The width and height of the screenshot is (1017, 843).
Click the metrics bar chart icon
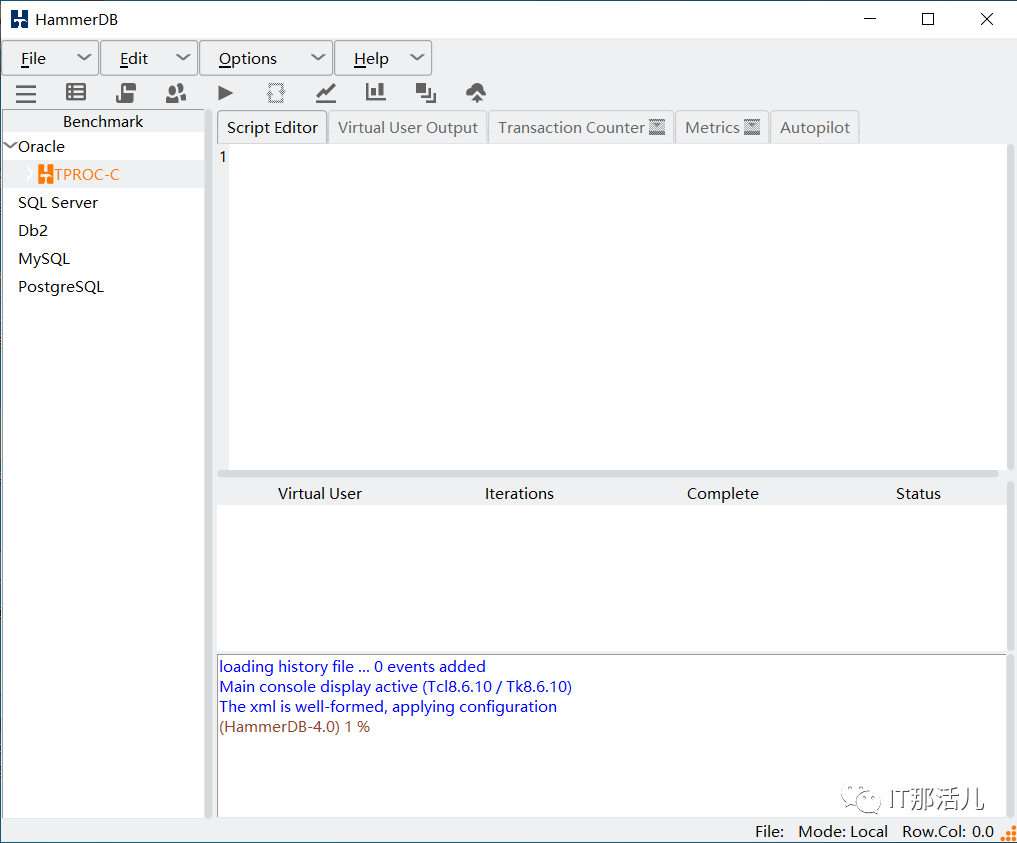376,92
